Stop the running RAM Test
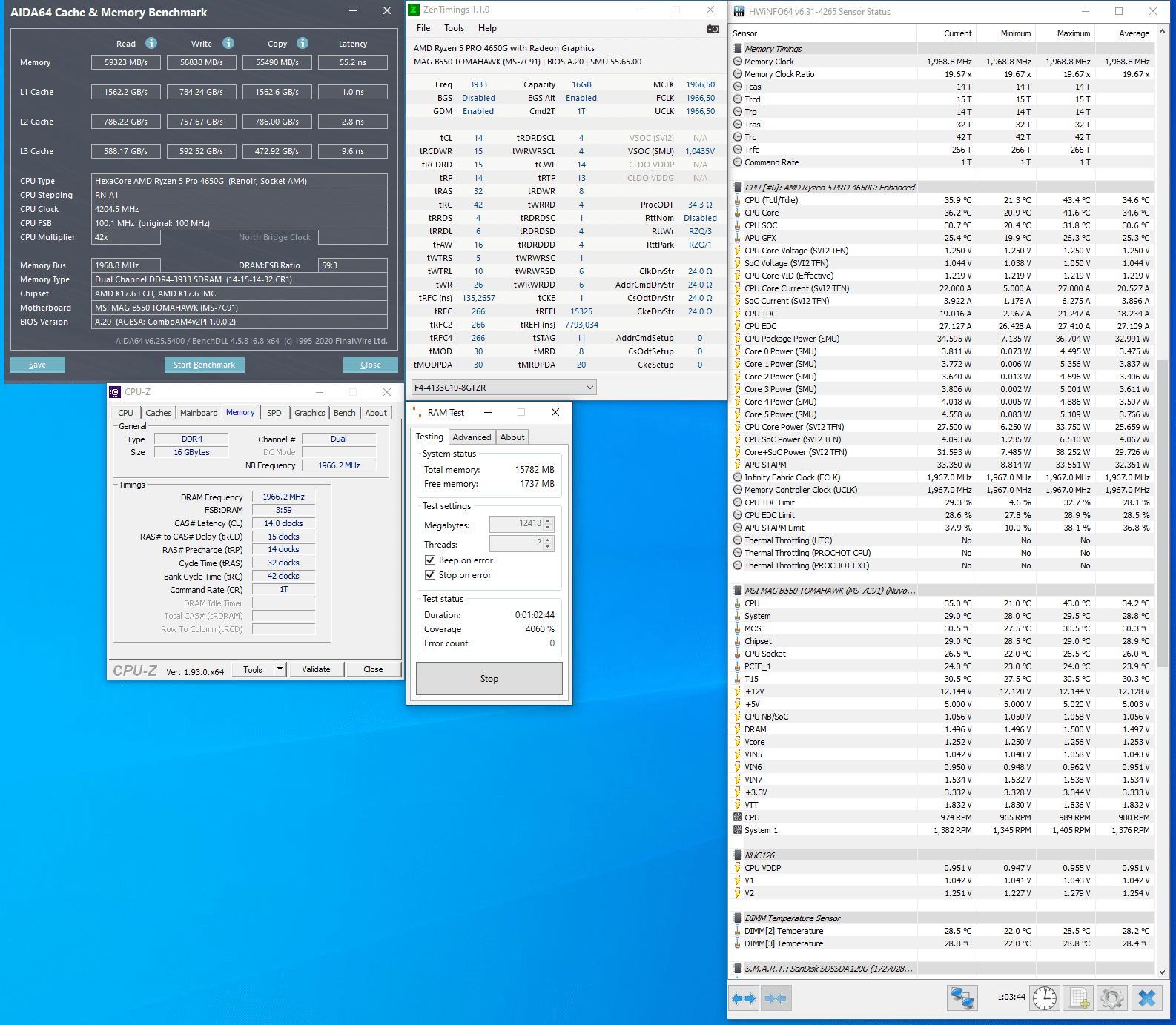 [489, 678]
